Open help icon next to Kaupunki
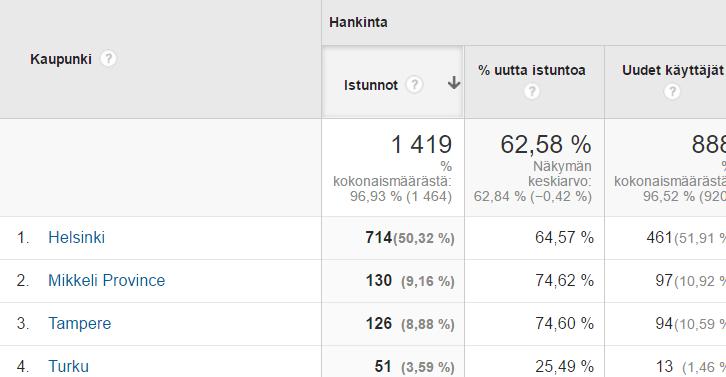This screenshot has height=377, width=726. [108, 59]
